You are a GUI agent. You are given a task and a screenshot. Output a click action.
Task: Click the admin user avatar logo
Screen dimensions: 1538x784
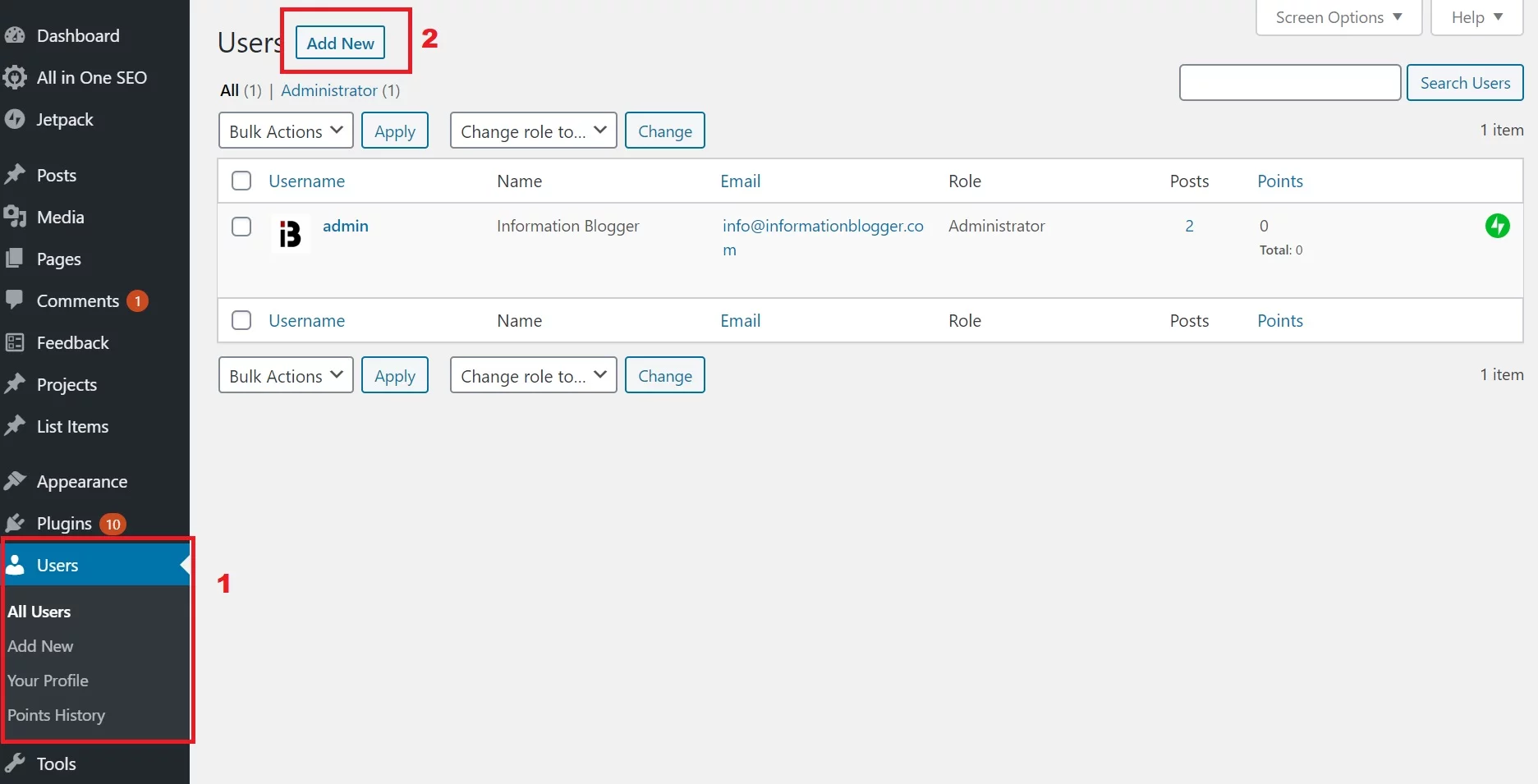[x=290, y=234]
